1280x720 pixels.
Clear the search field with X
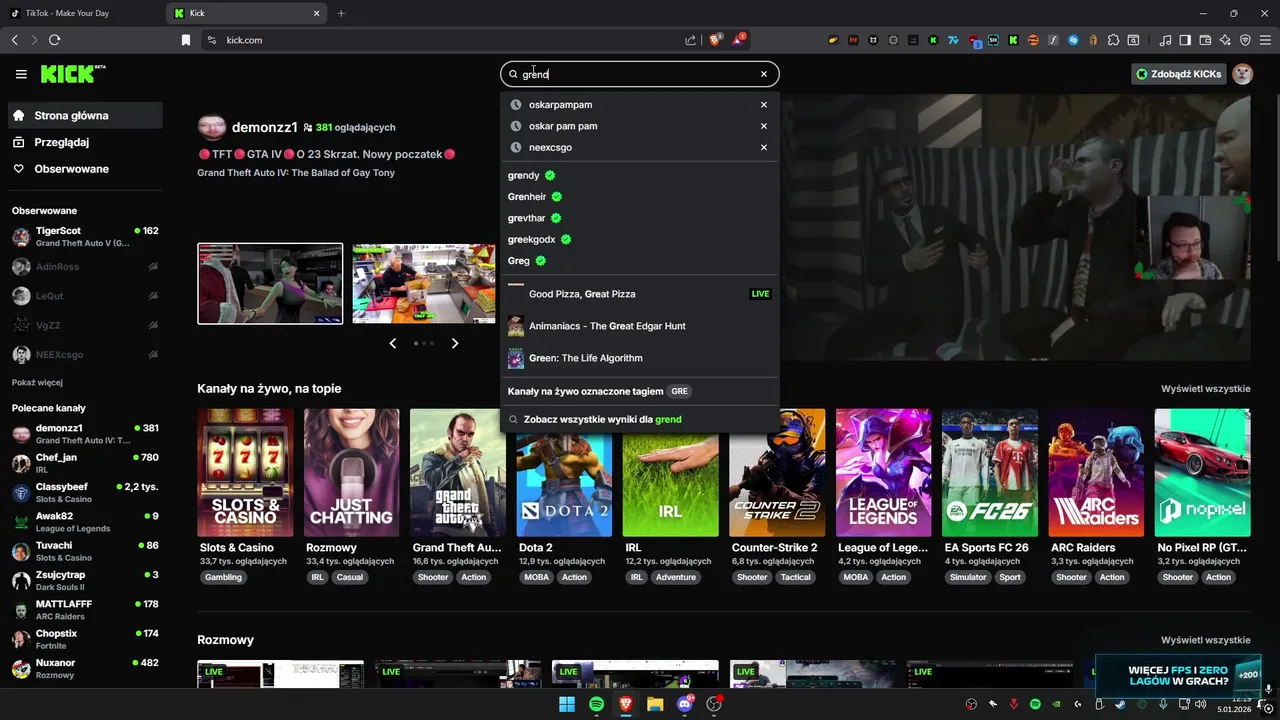pyautogui.click(x=764, y=74)
